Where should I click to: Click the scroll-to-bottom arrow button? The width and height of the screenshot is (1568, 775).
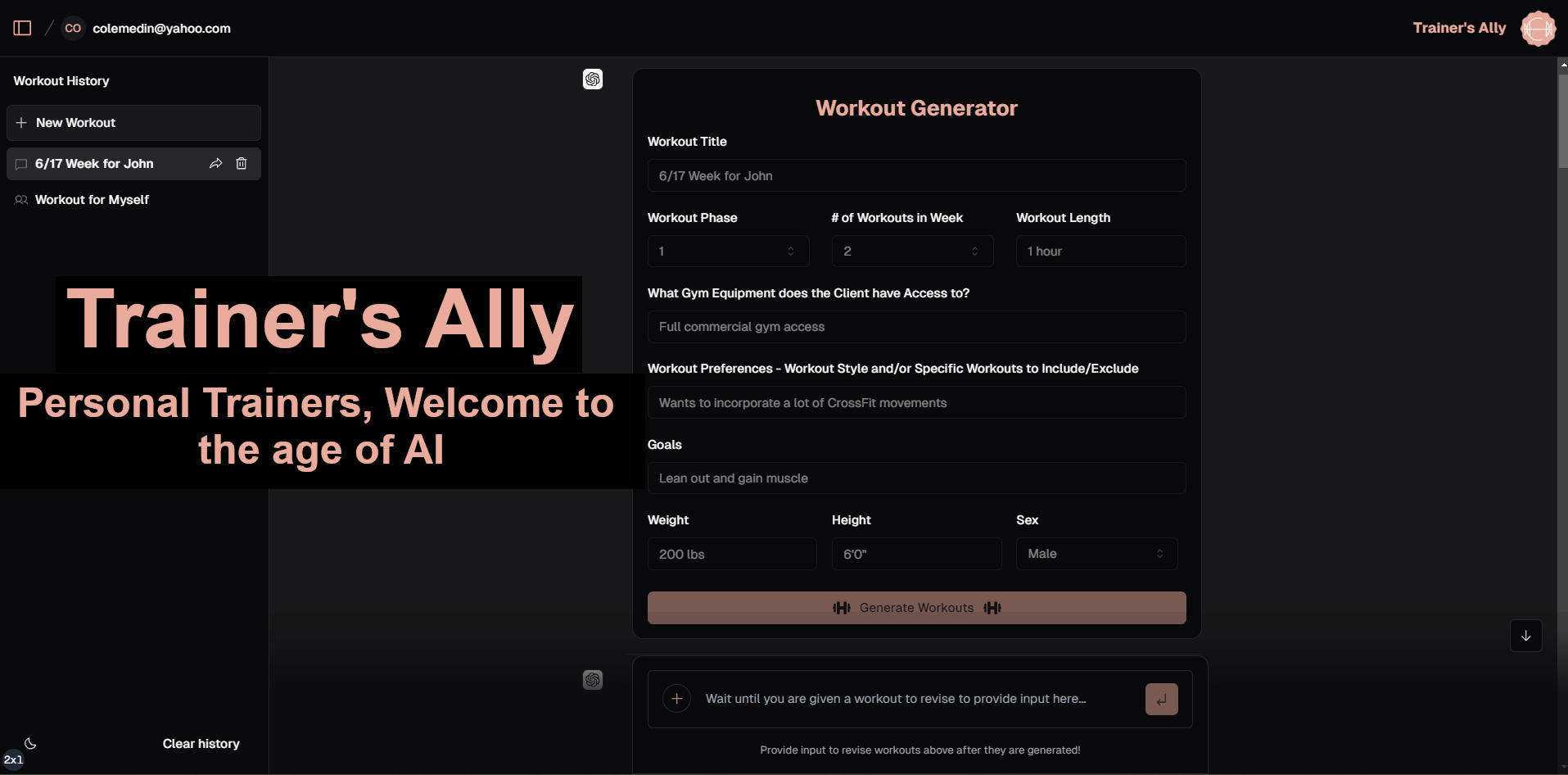tap(1526, 636)
